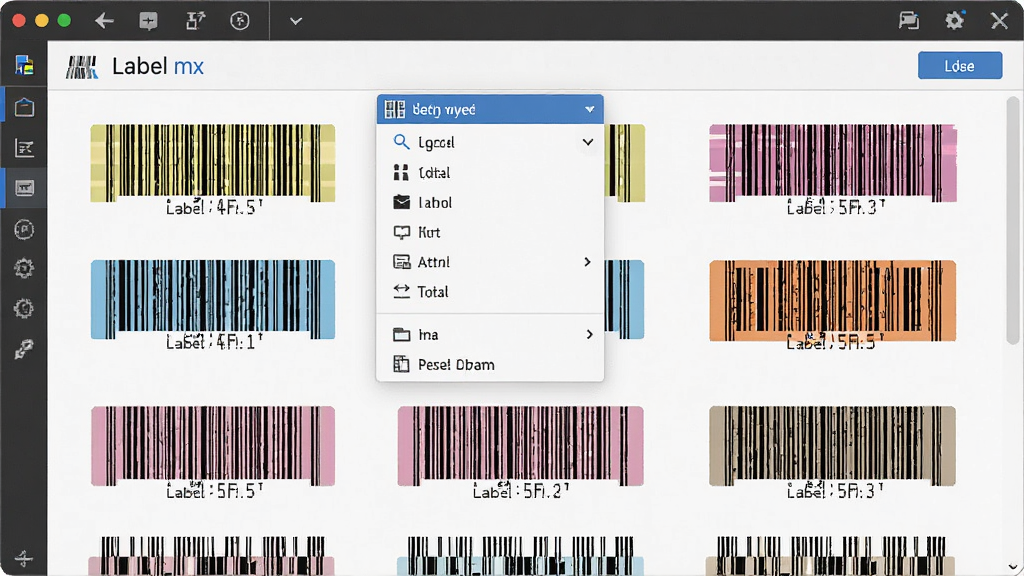Choose the Labol menu entry
Screen dimensions: 1024x576
(490, 202)
